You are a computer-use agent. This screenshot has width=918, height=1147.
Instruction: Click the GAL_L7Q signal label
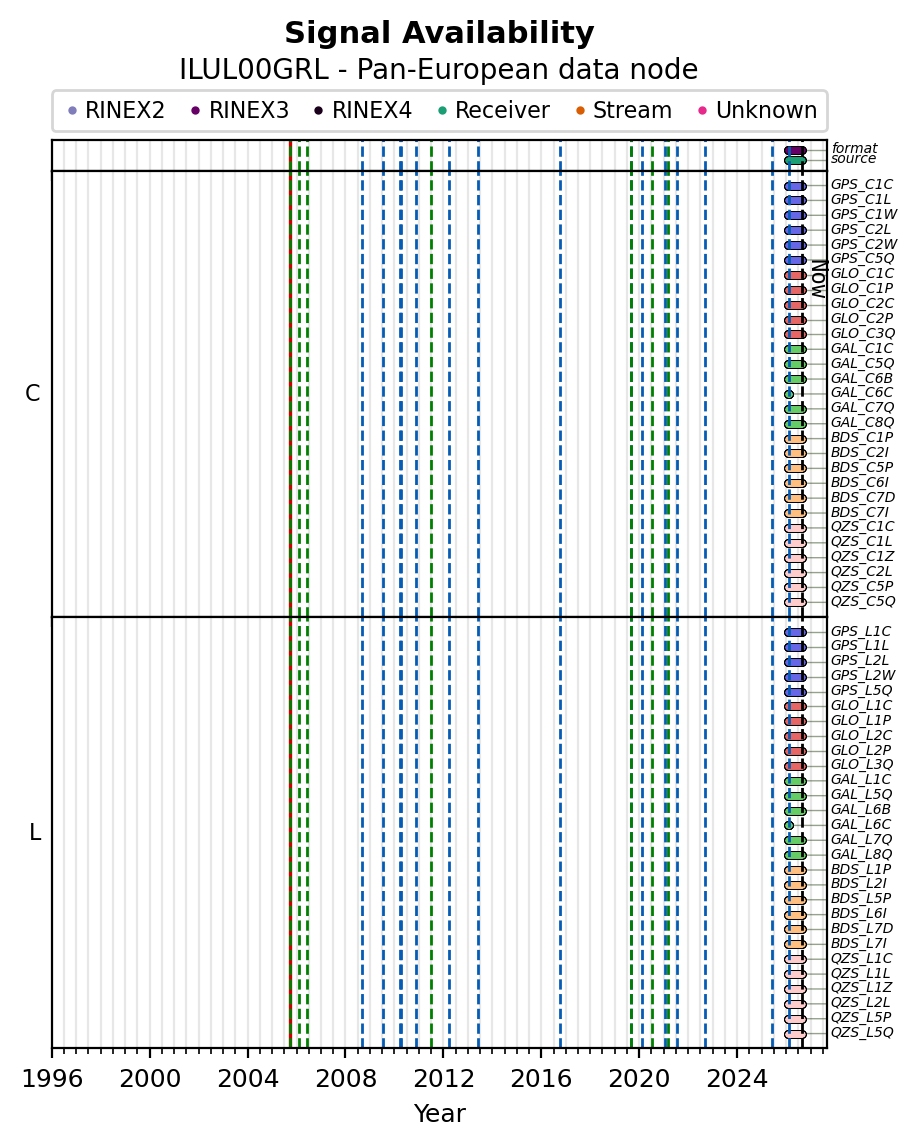pos(862,839)
